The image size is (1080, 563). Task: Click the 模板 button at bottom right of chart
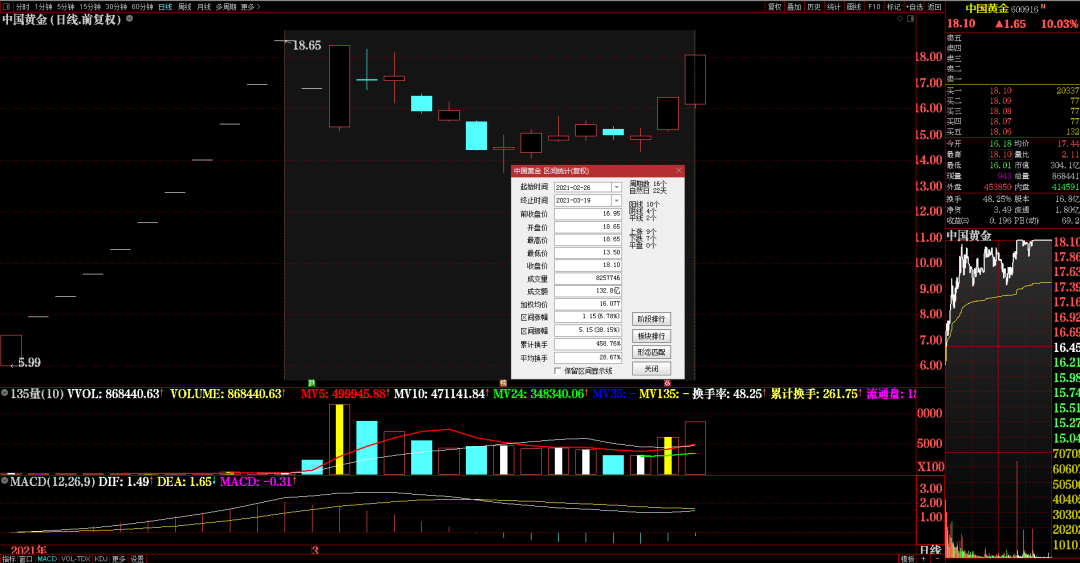point(908,559)
